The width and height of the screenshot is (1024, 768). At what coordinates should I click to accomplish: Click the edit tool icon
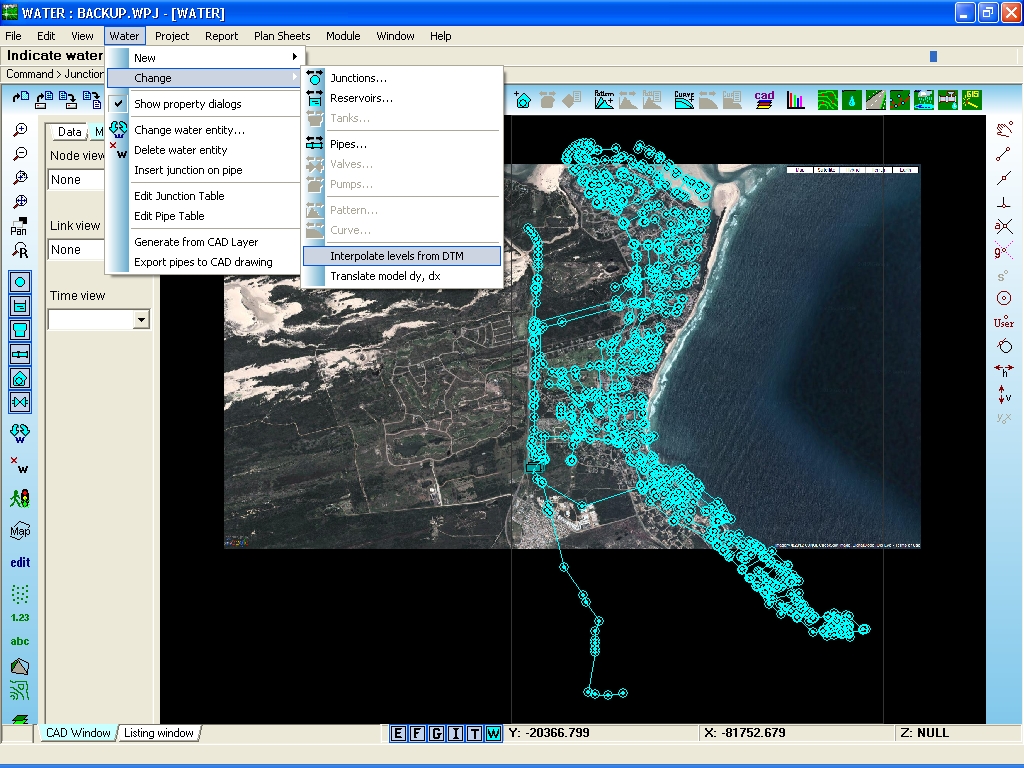coord(20,562)
